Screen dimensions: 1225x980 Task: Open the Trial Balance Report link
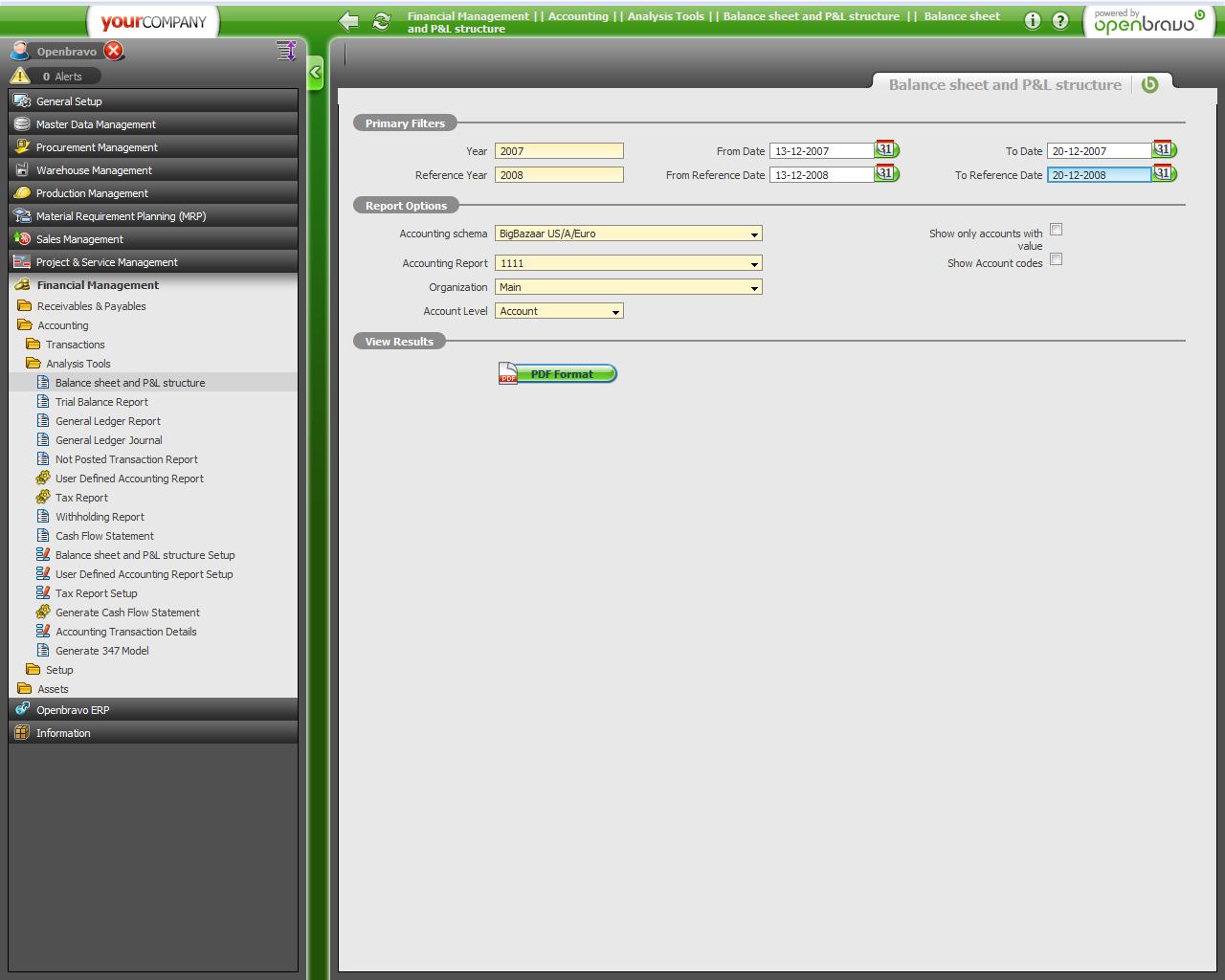coord(101,402)
